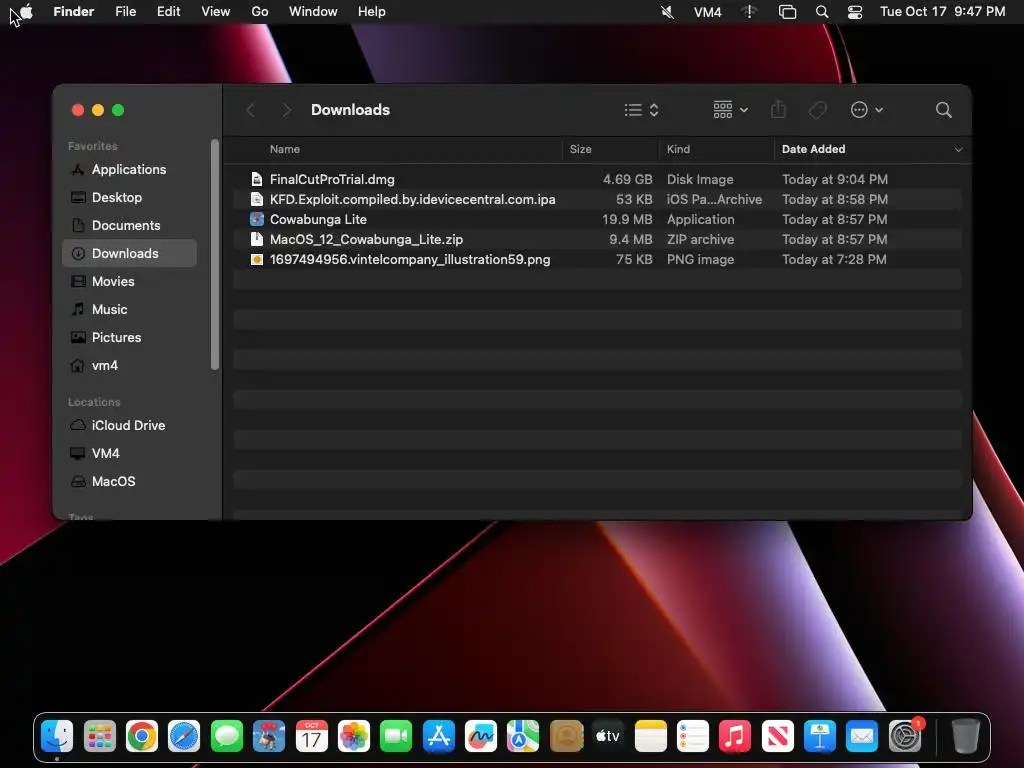This screenshot has height=768, width=1024.
Task: Open Freeform from the Dock
Action: coord(481,737)
